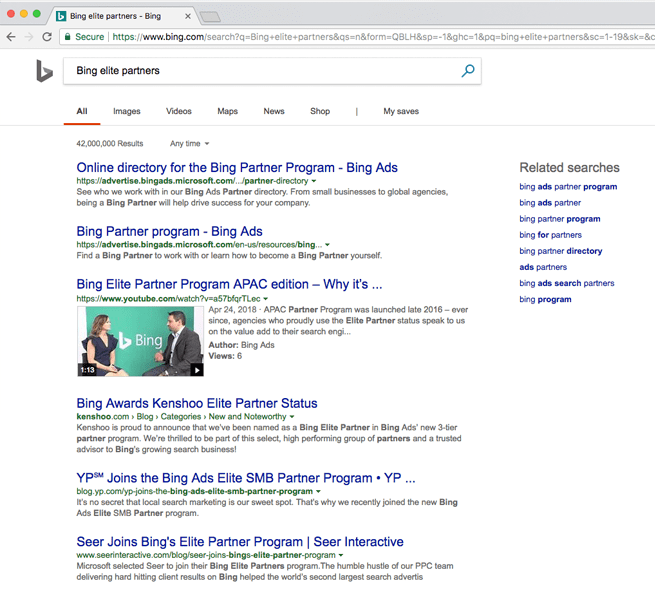Image resolution: width=655 pixels, height=590 pixels.
Task: Click related search bing ads partner program
Action: coord(568,187)
